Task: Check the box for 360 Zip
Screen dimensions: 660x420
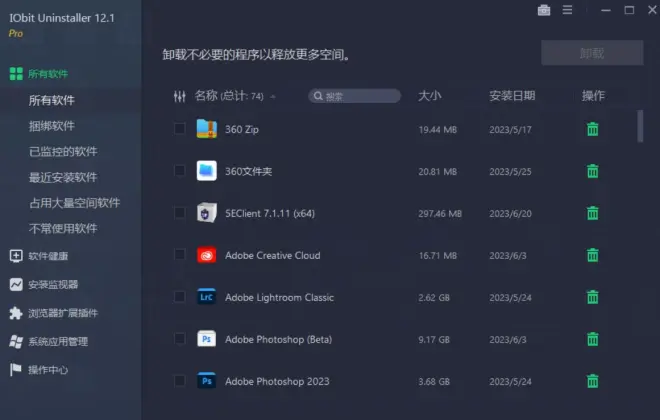Action: tap(179, 129)
